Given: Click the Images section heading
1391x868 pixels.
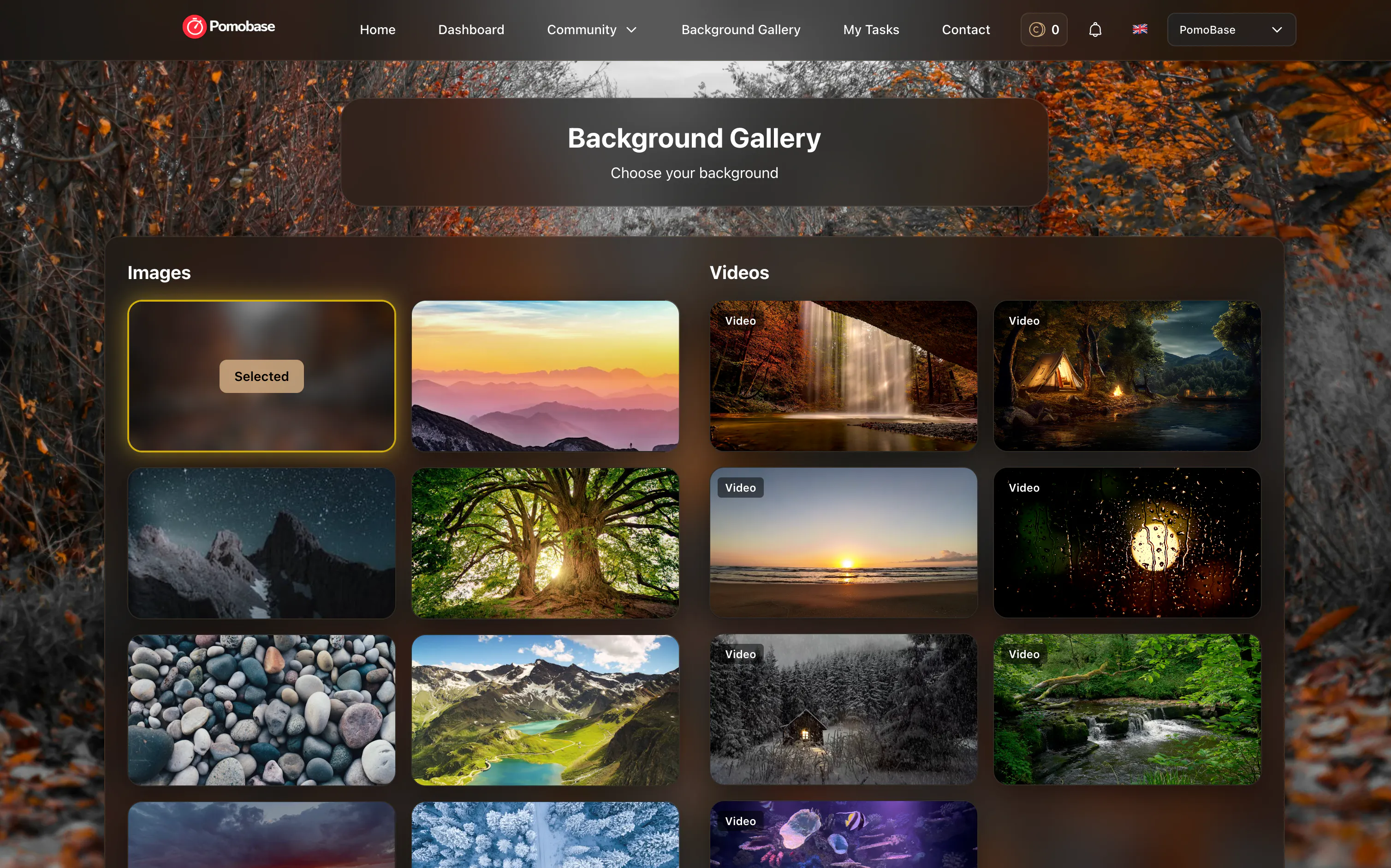Looking at the screenshot, I should click(159, 273).
